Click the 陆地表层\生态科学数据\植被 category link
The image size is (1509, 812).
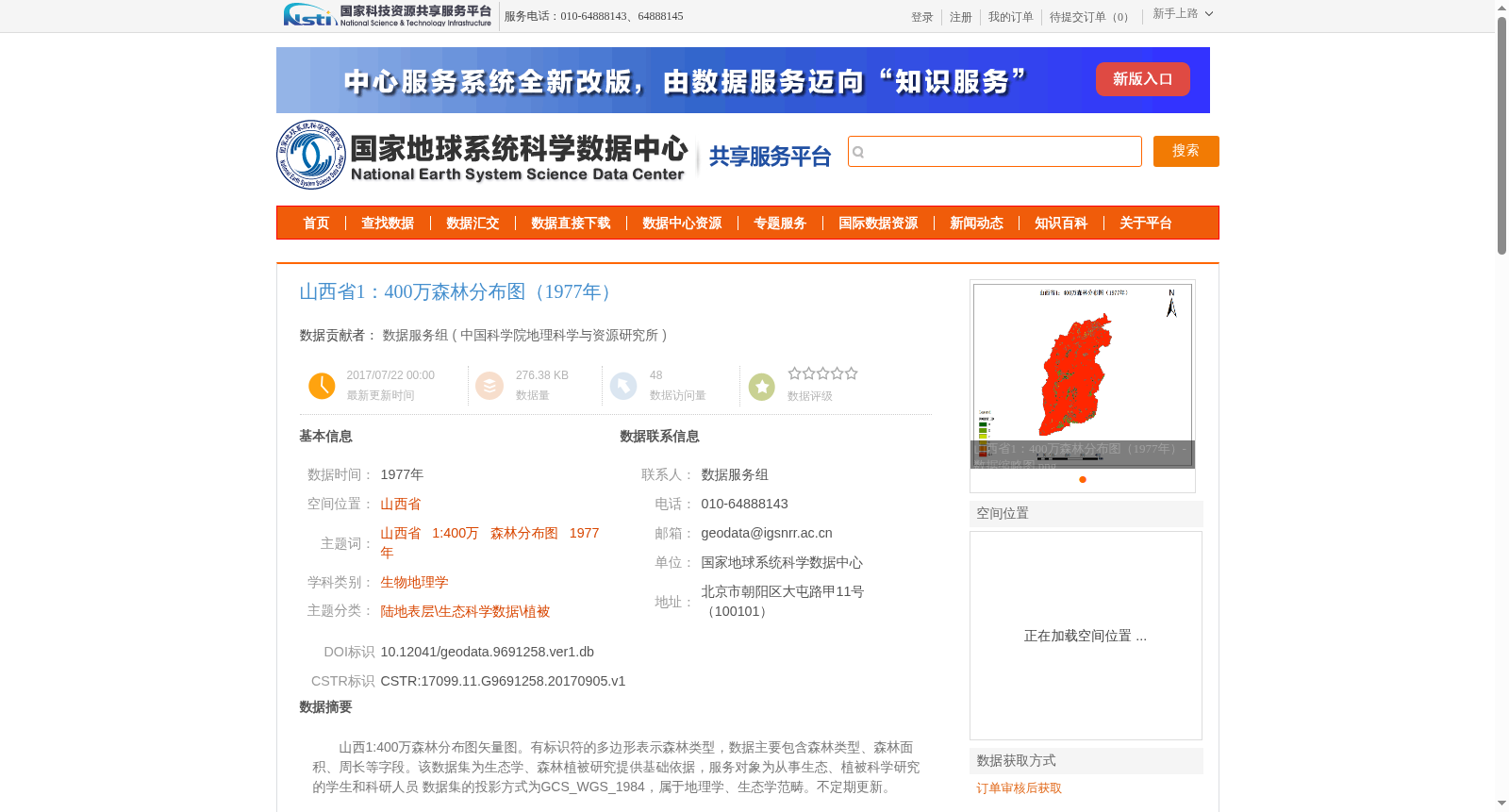(465, 612)
